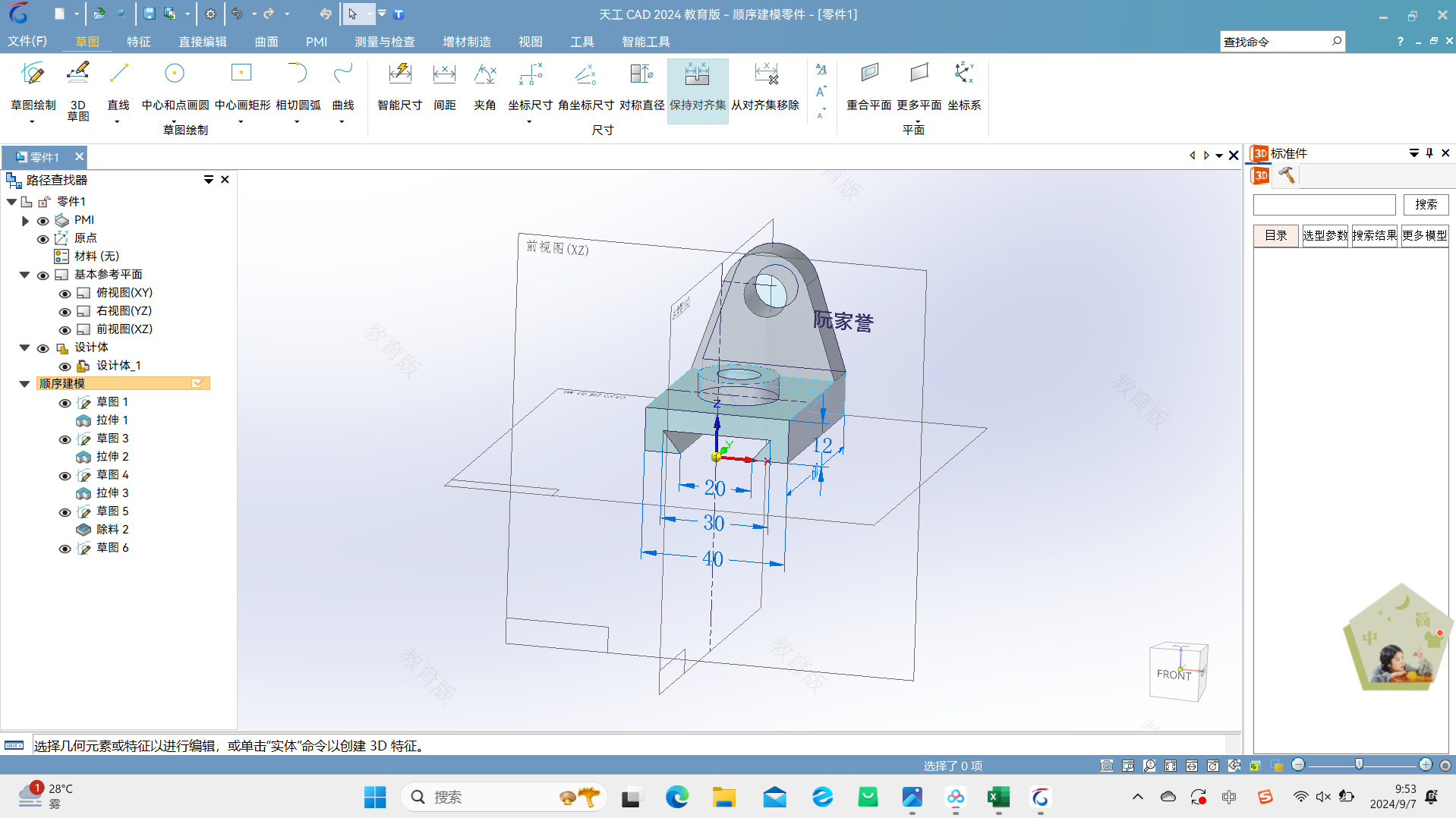Open the 目录 tab in 标准件 panel

pos(1276,235)
